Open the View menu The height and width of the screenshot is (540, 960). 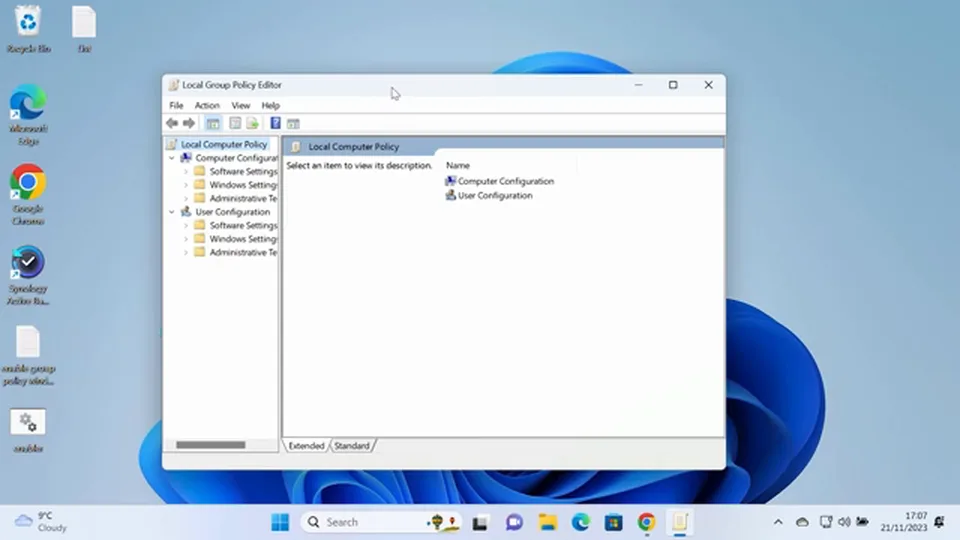pyautogui.click(x=241, y=105)
